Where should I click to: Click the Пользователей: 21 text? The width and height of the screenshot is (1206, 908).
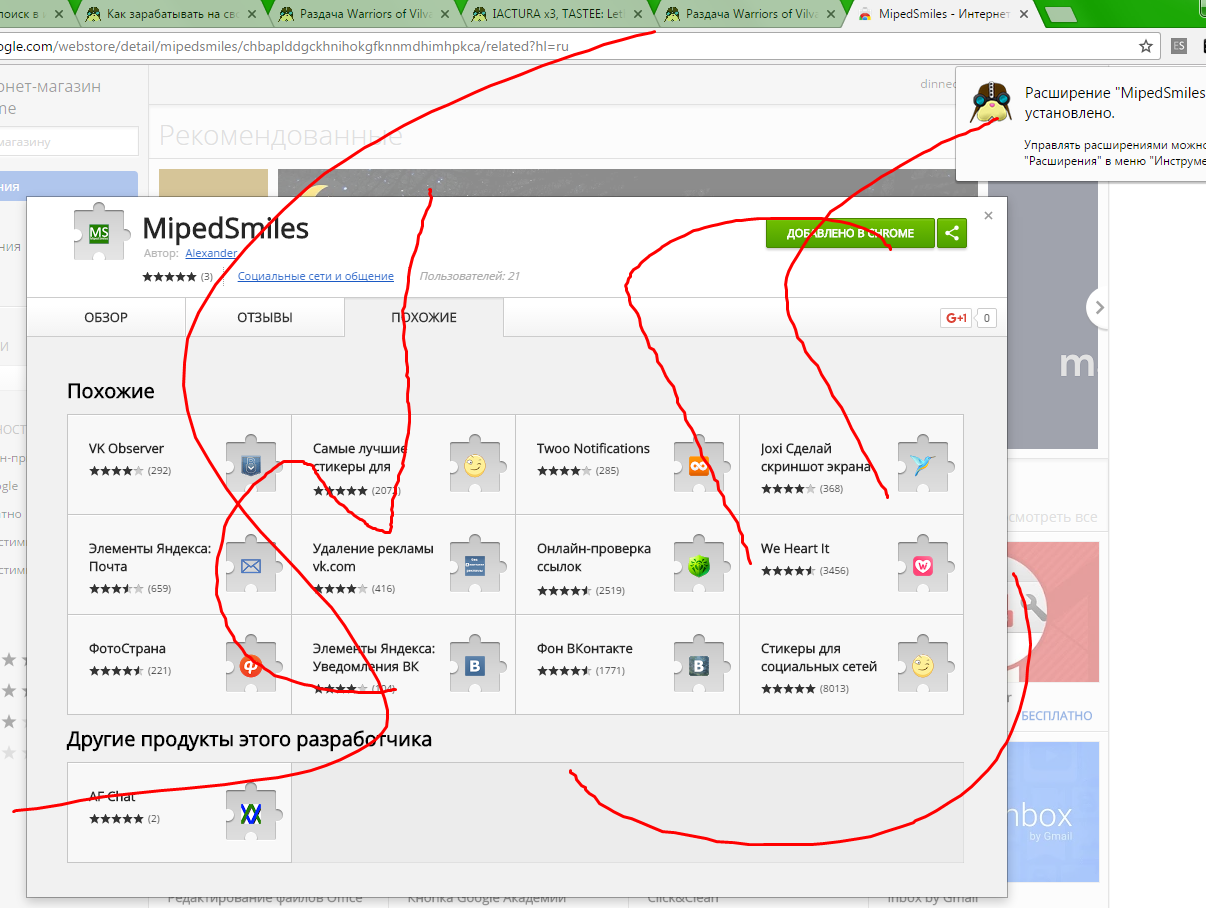pyautogui.click(x=470, y=276)
